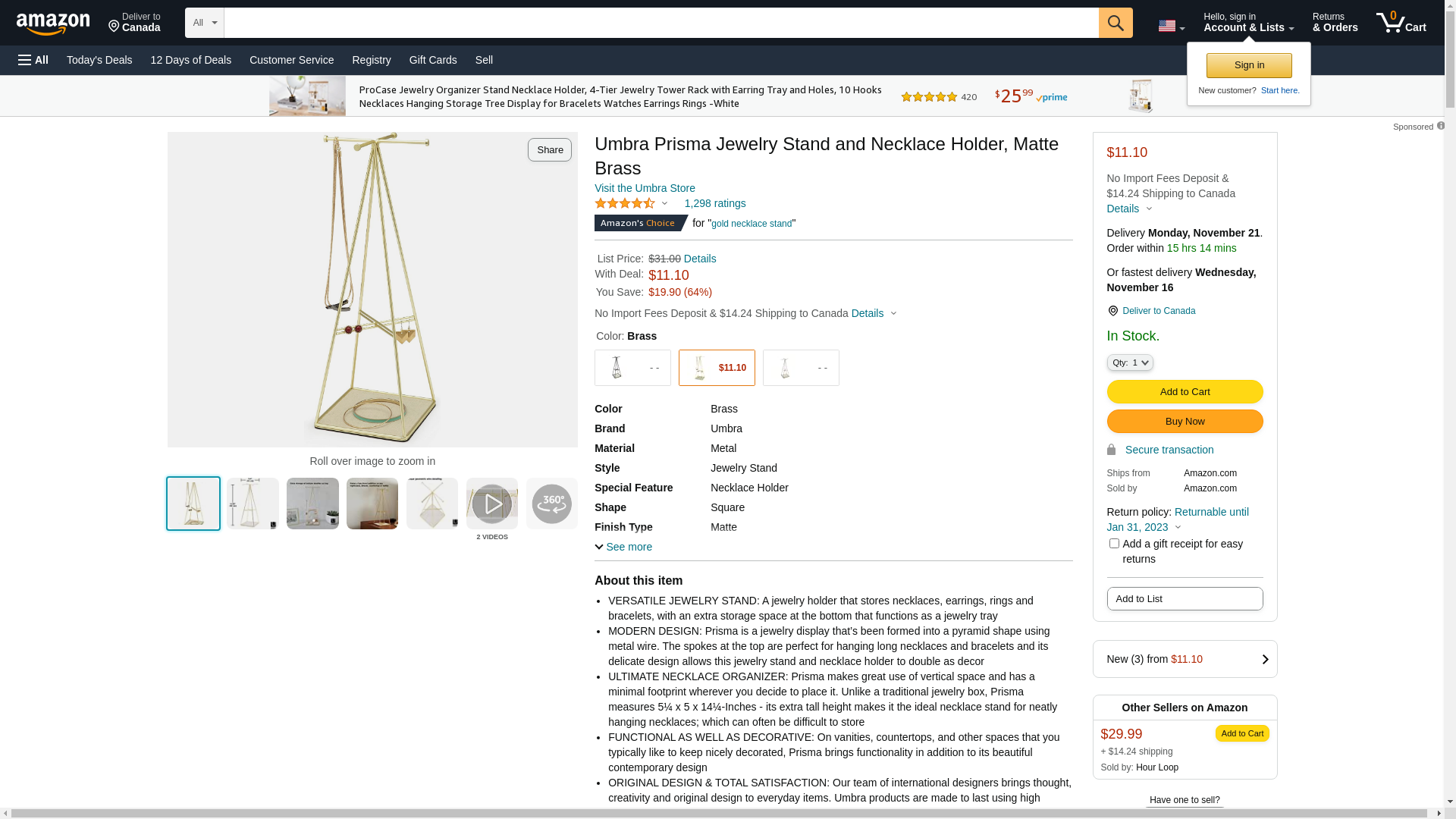Open the 360 degree view icon
1456x819 pixels.
tap(551, 504)
